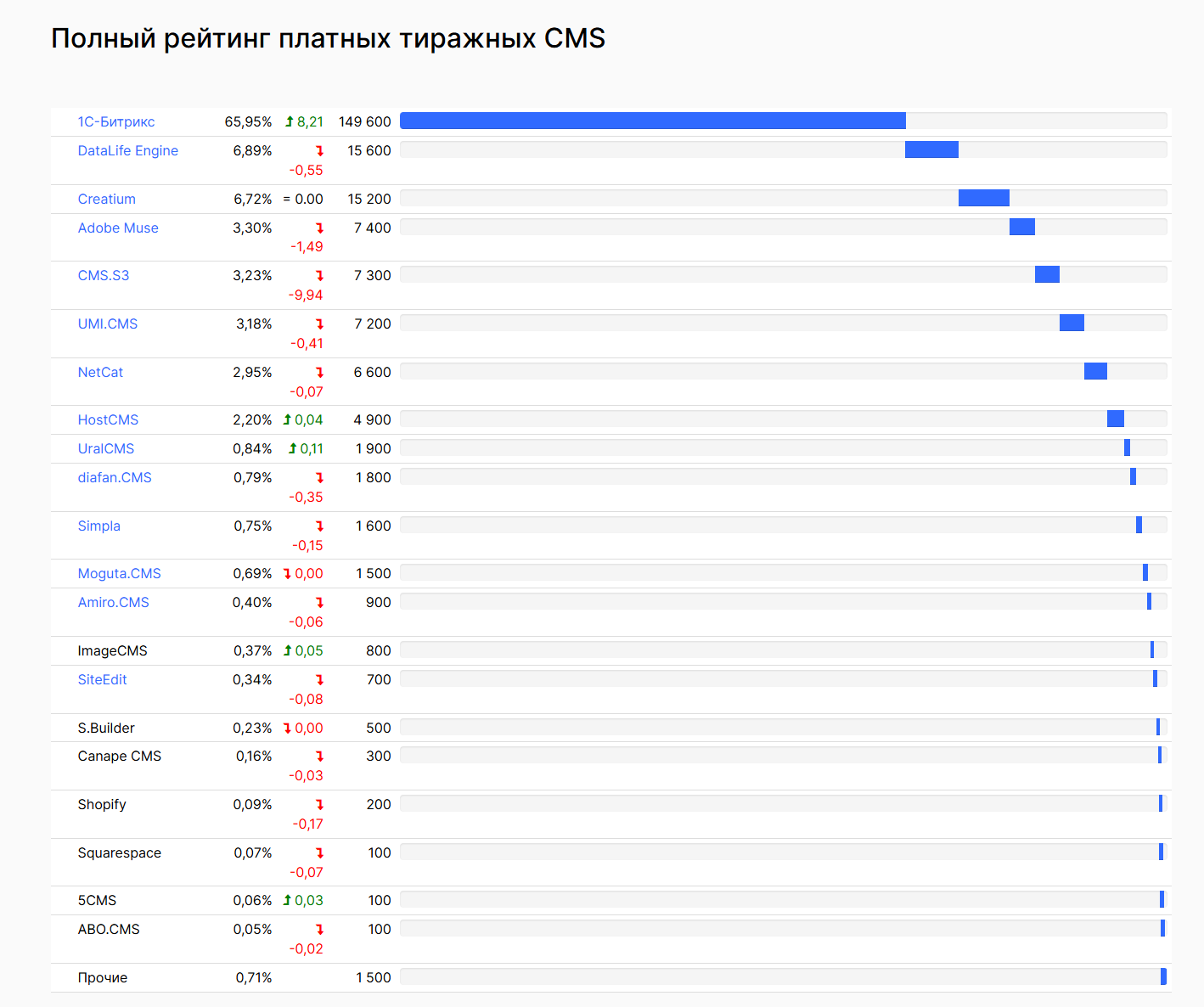1204x1007 pixels.
Task: Click the Simpla link
Action: click(x=99, y=526)
